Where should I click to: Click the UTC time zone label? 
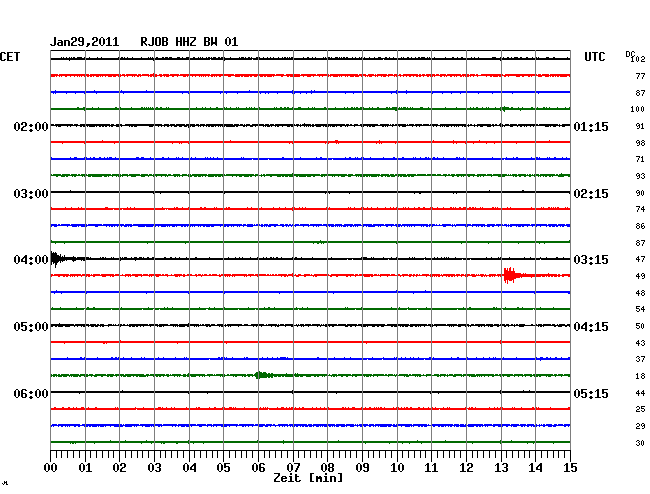[x=594, y=57]
